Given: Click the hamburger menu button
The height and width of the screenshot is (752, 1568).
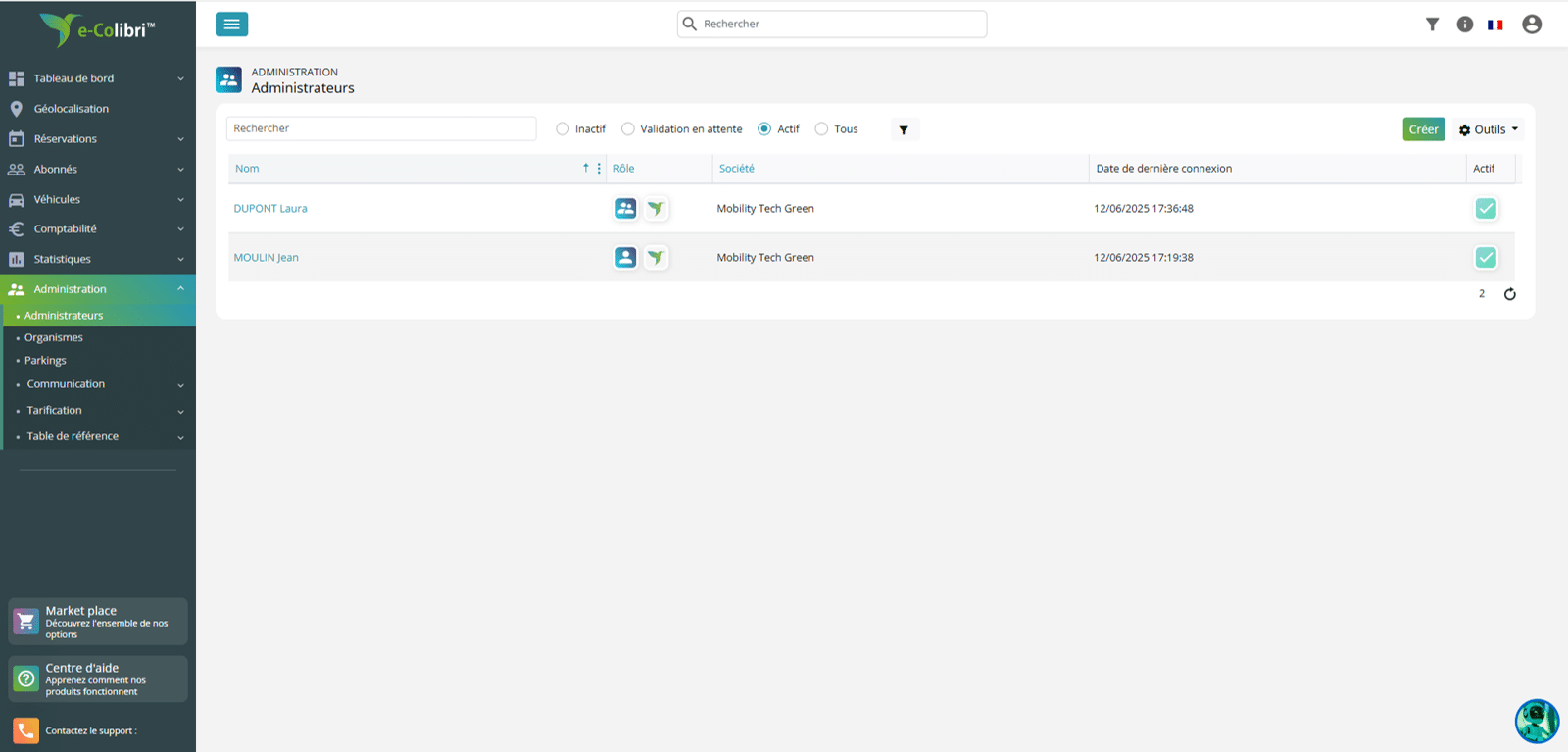Looking at the screenshot, I should click(x=231, y=25).
